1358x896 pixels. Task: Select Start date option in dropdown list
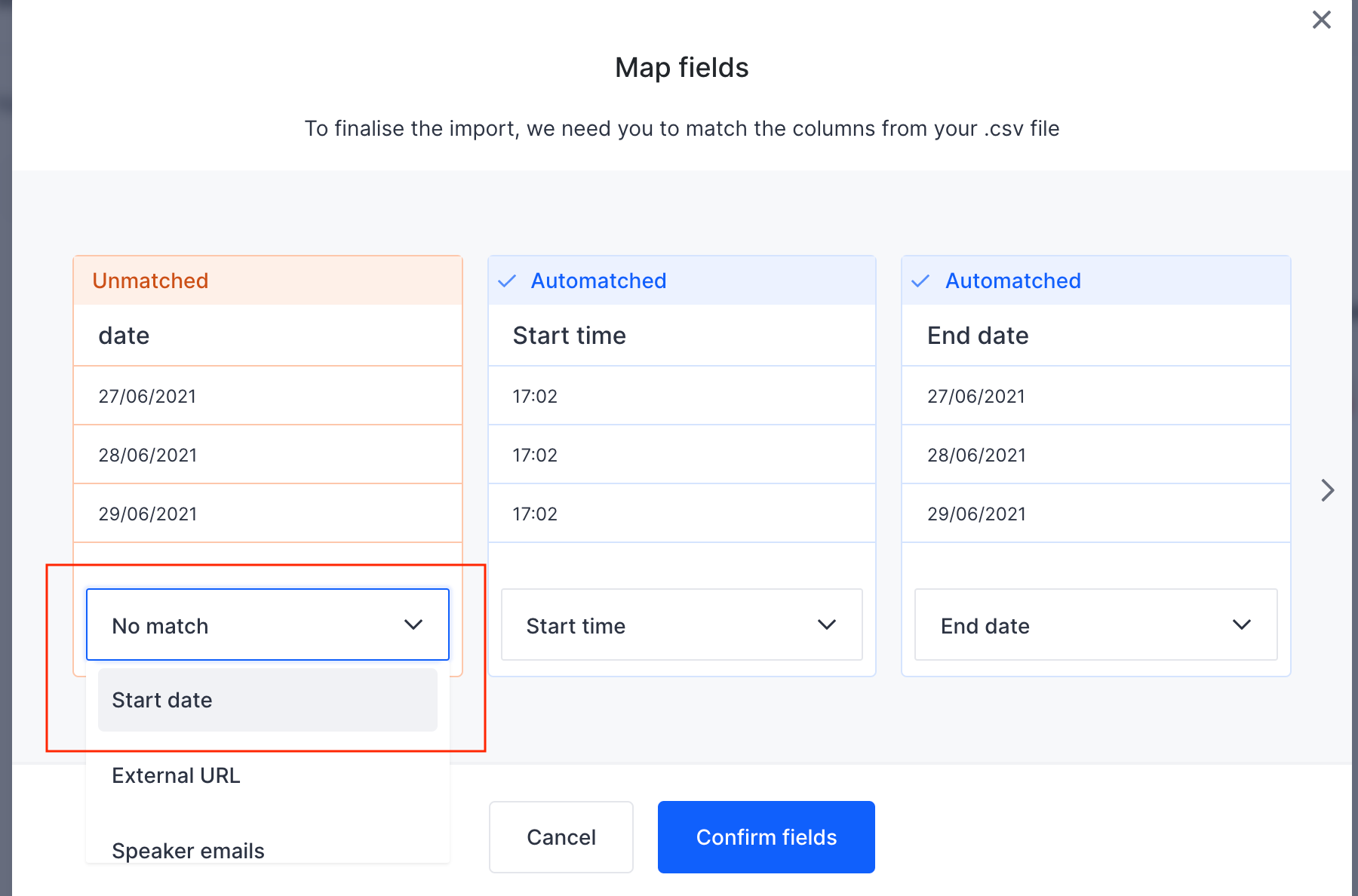click(268, 700)
